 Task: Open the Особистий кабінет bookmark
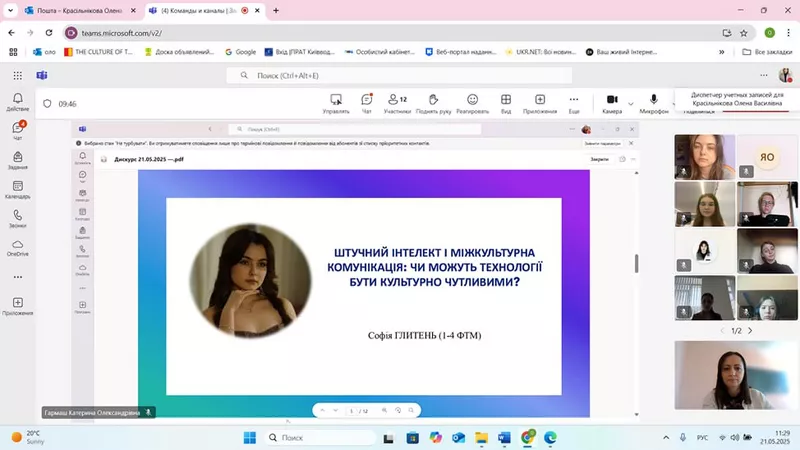tap(380, 52)
